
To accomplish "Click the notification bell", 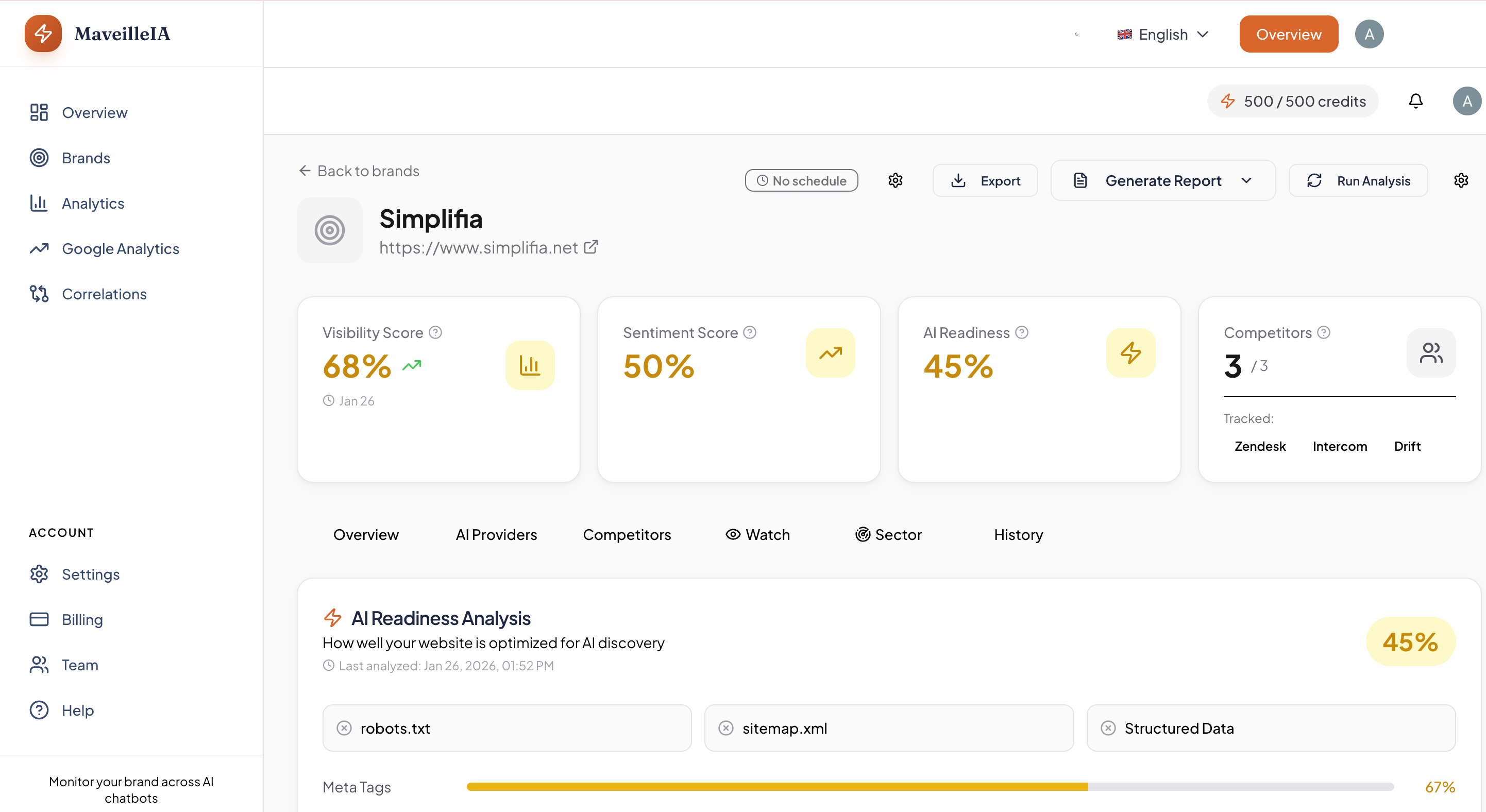I will pos(1415,100).
